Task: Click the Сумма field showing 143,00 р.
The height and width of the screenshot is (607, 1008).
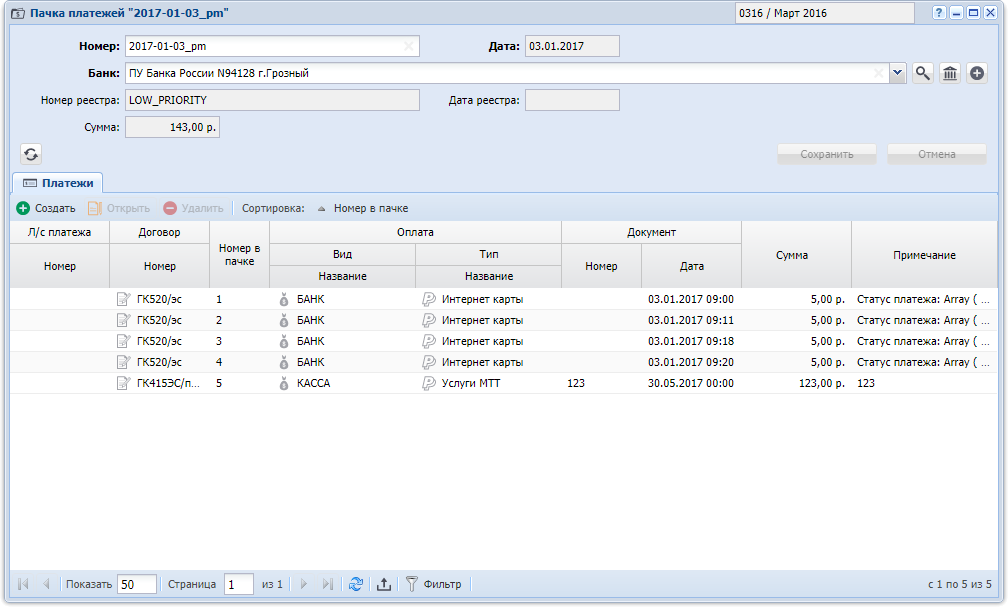Action: [172, 127]
